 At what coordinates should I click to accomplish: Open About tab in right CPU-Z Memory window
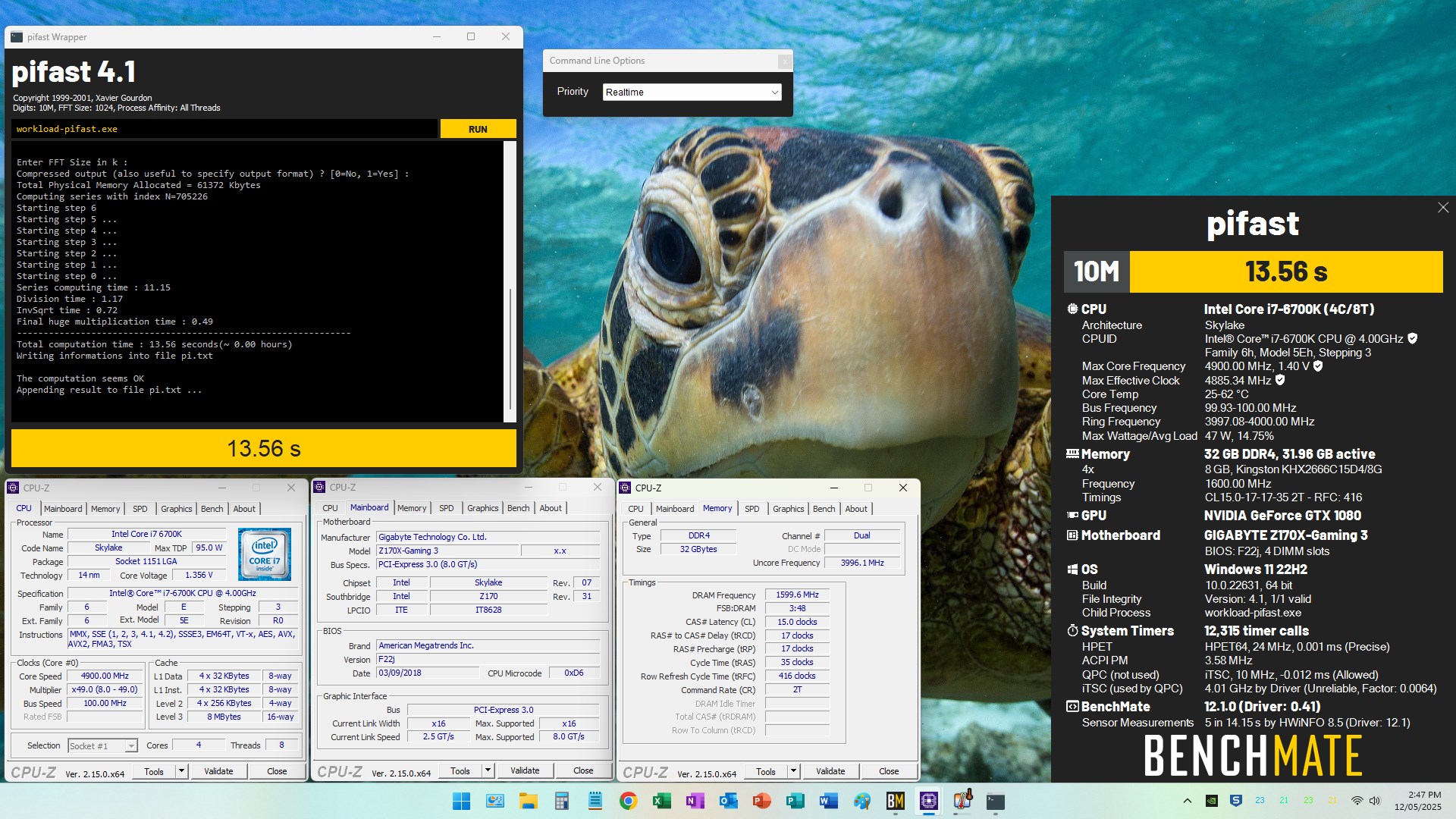pyautogui.click(x=856, y=509)
